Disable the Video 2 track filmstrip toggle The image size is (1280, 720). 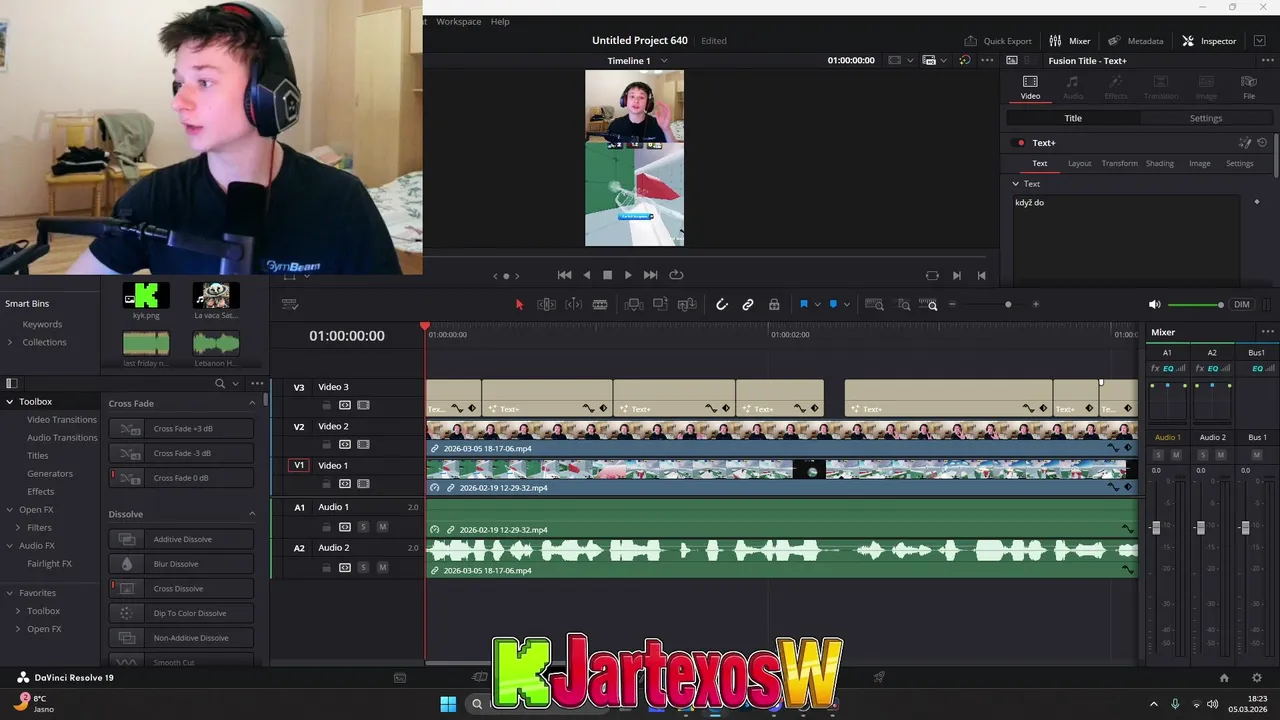(x=363, y=444)
